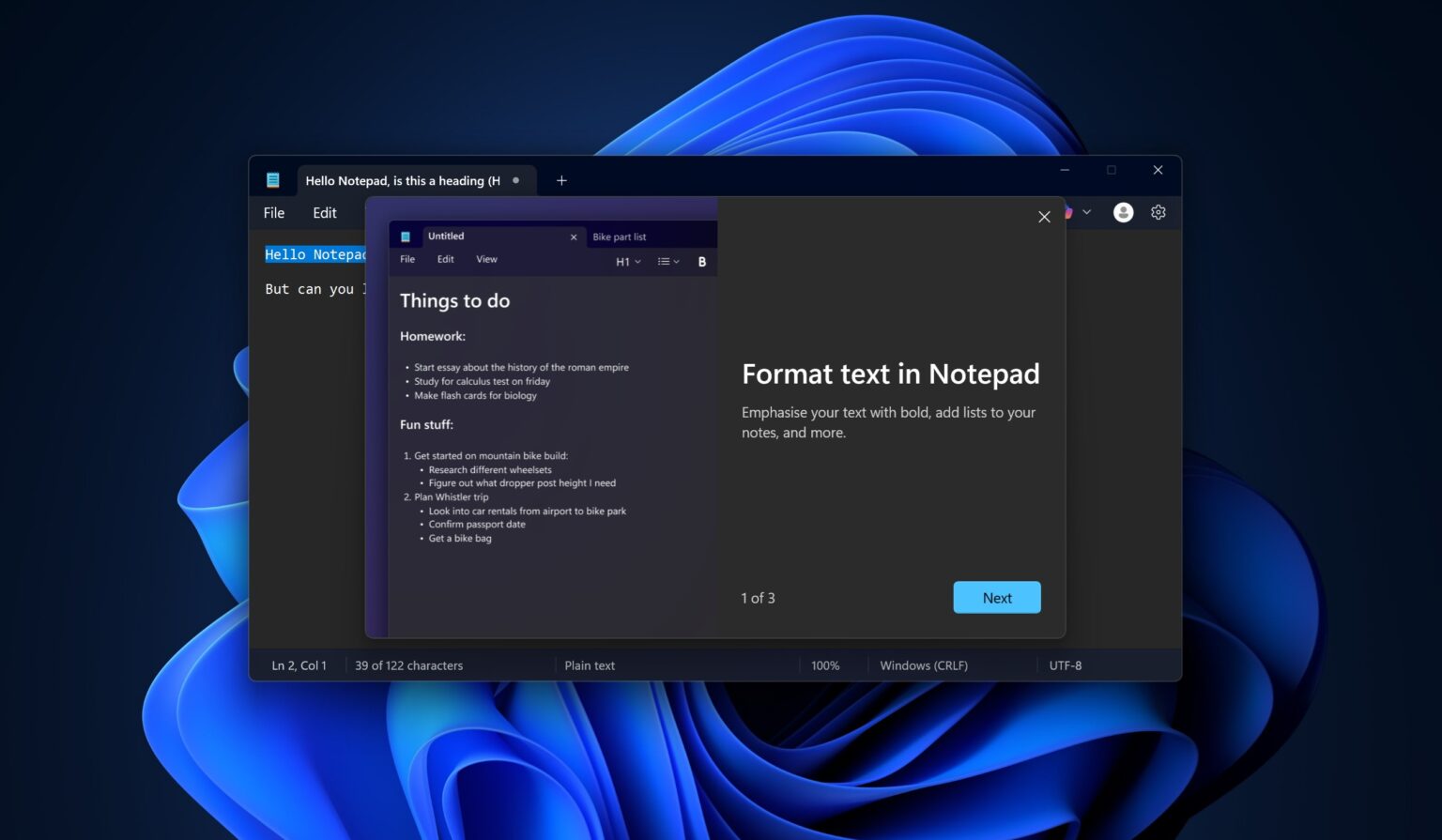Image resolution: width=1442 pixels, height=840 pixels.
Task: Dismiss the Format text in Notepad dialog
Action: click(x=1044, y=217)
